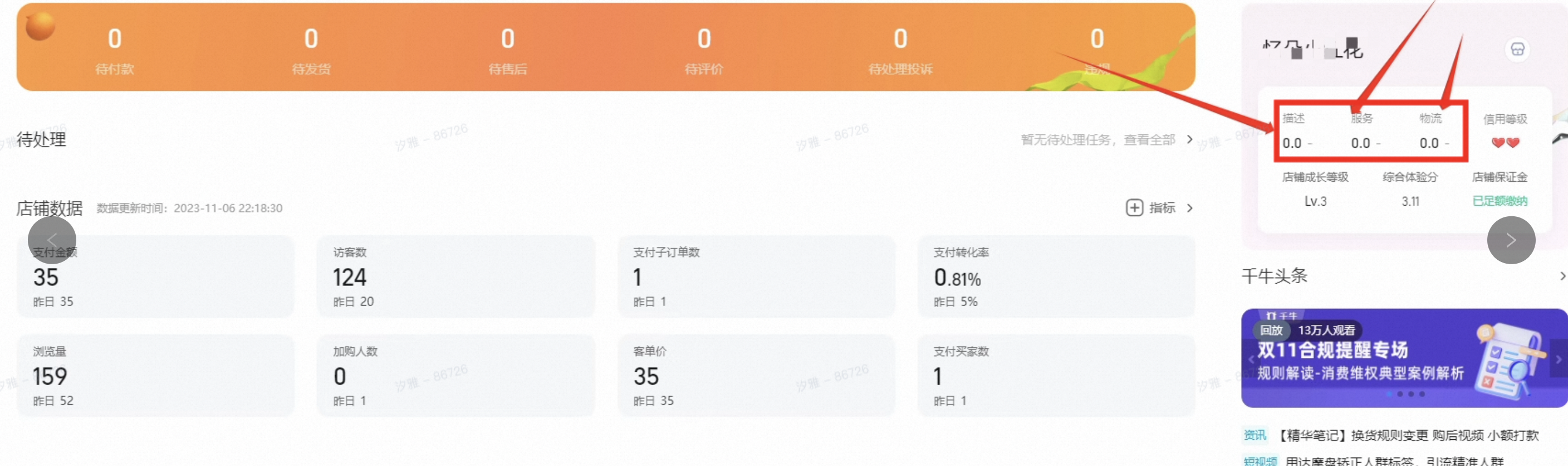The height and width of the screenshot is (466, 1568).
Task: Select the last banner carousel dot
Action: click(x=1422, y=394)
